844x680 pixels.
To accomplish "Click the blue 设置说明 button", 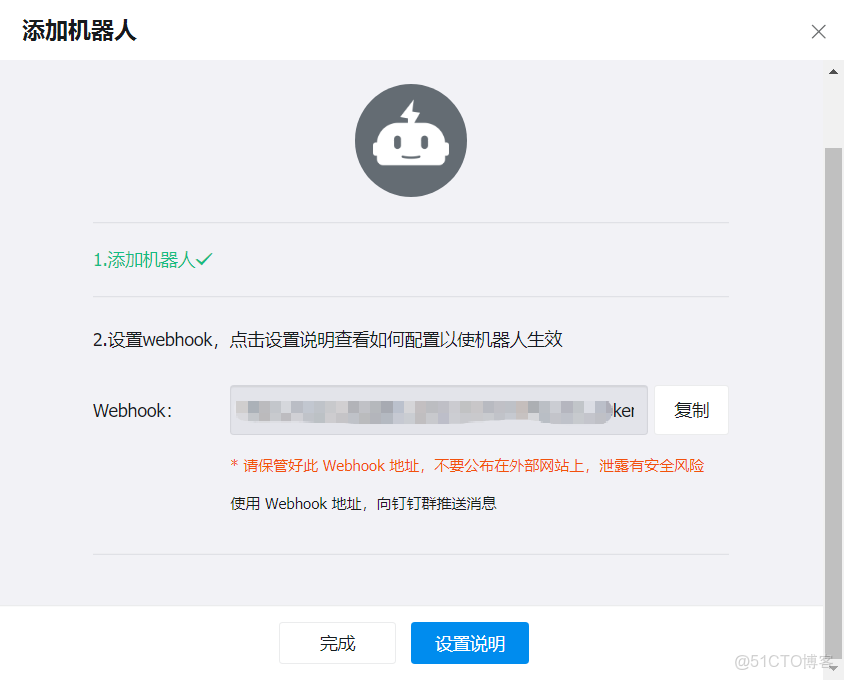I will pos(469,643).
